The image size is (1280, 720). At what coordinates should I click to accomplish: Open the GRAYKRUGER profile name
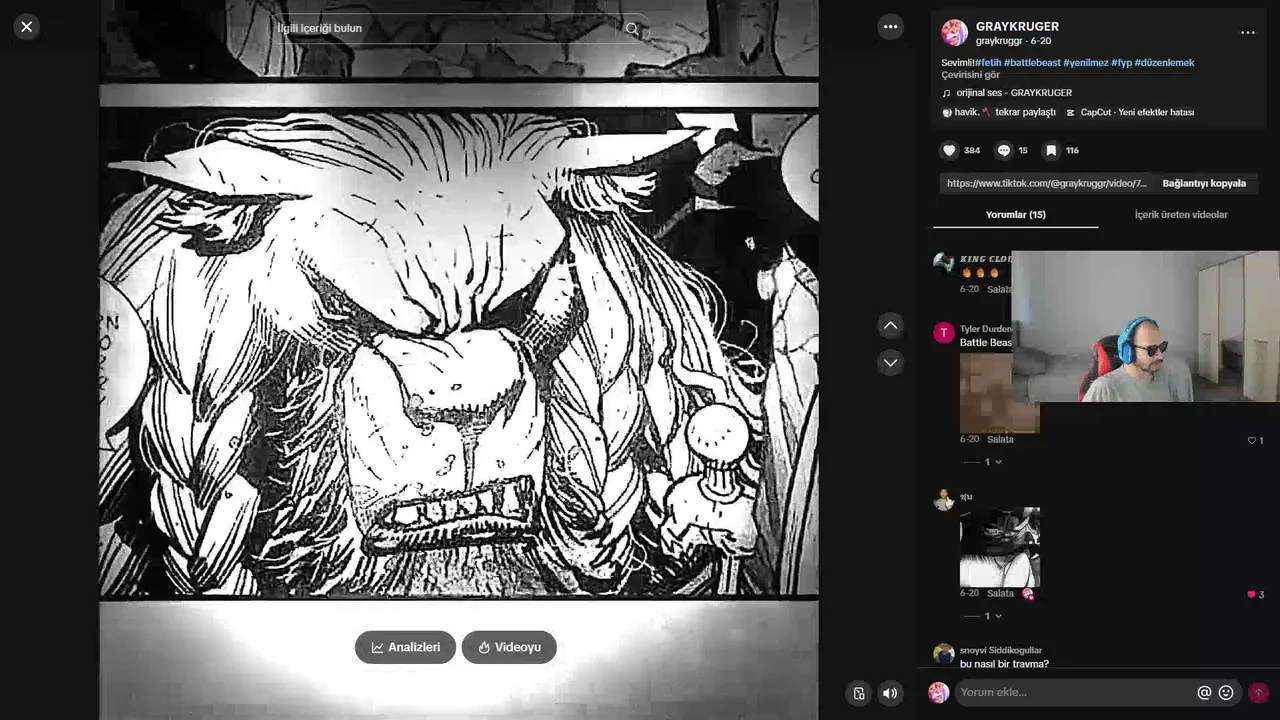click(x=1017, y=27)
